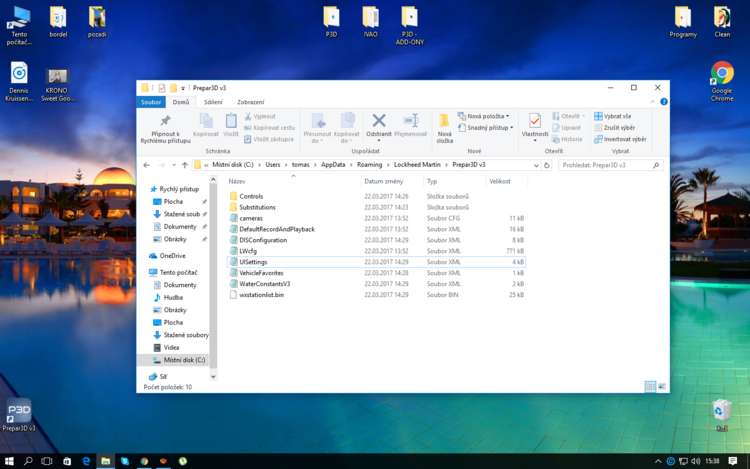Select the cameras file row
The width and height of the screenshot is (750, 469).
[x=376, y=218]
